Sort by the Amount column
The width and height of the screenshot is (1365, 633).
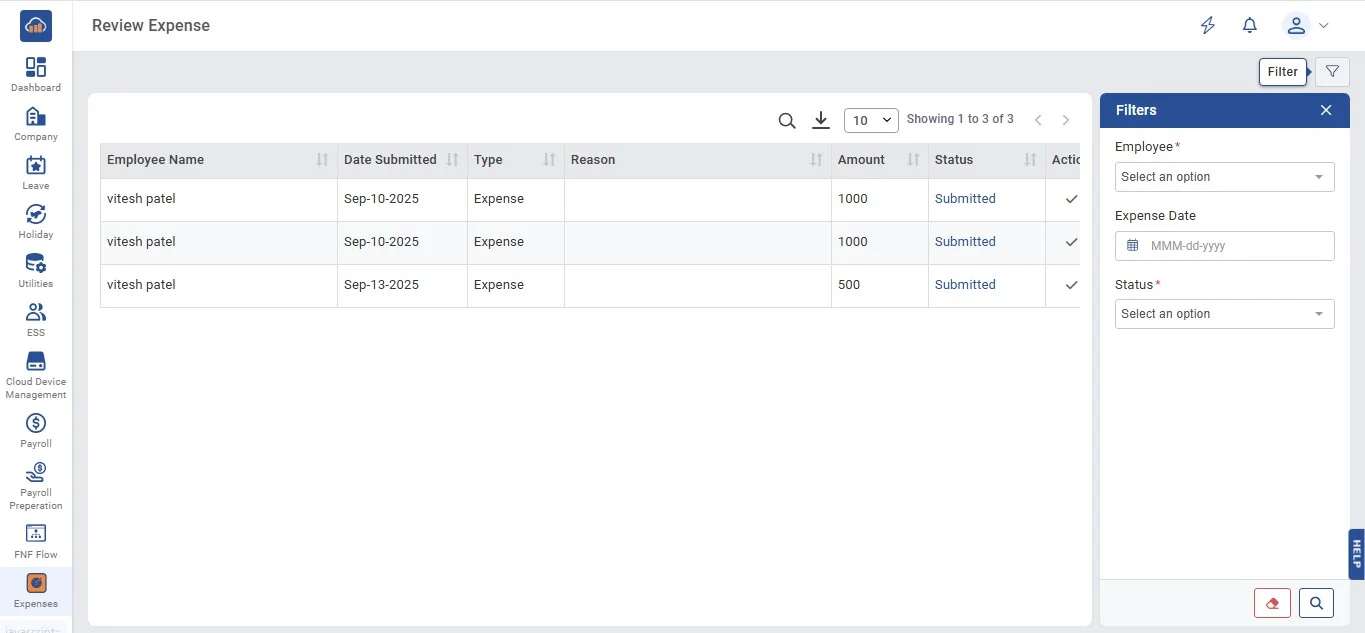point(913,160)
